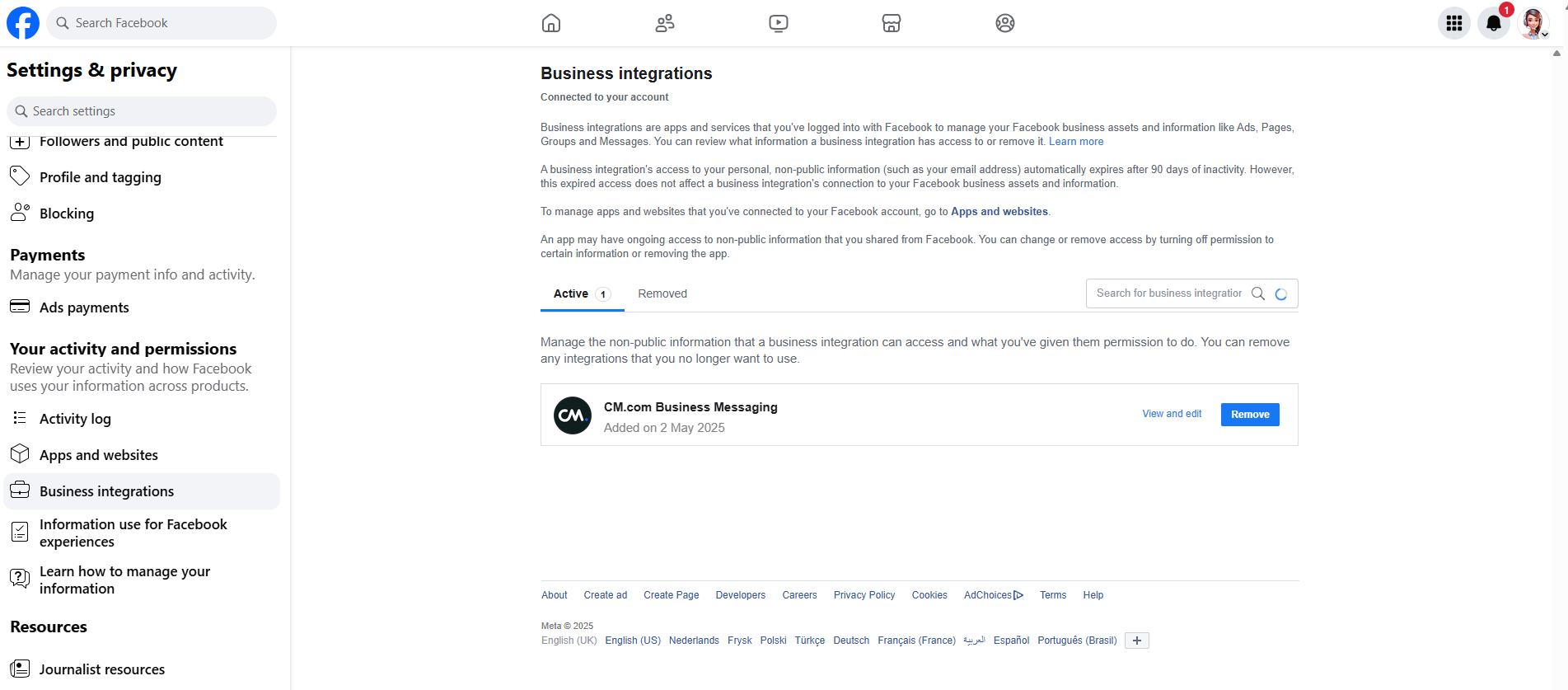Screen dimensions: 1568x690
Task: Focus the Search for business integrations box
Action: click(1168, 293)
